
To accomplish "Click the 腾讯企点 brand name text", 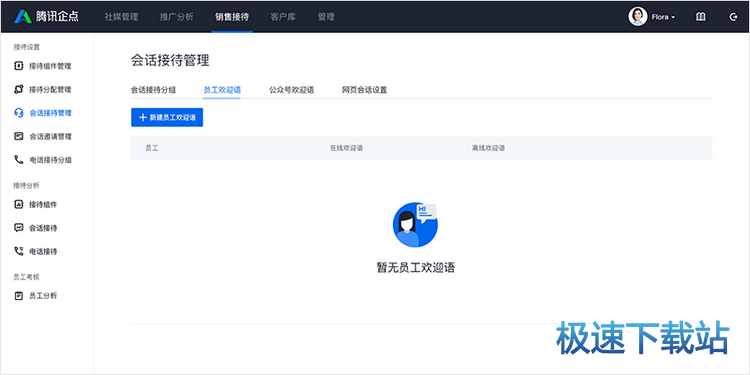I will point(57,17).
